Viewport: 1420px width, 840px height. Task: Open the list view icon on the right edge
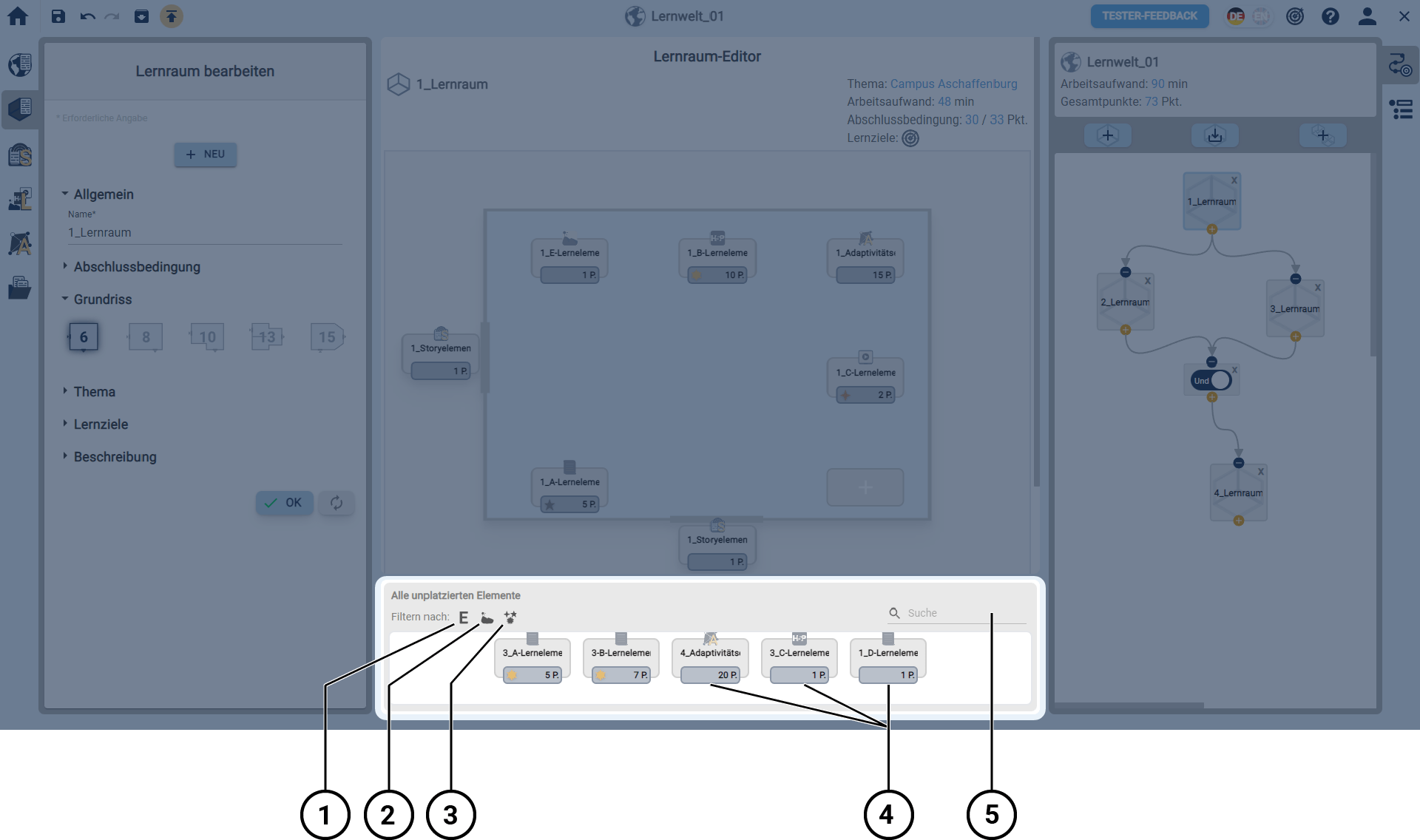click(x=1400, y=109)
